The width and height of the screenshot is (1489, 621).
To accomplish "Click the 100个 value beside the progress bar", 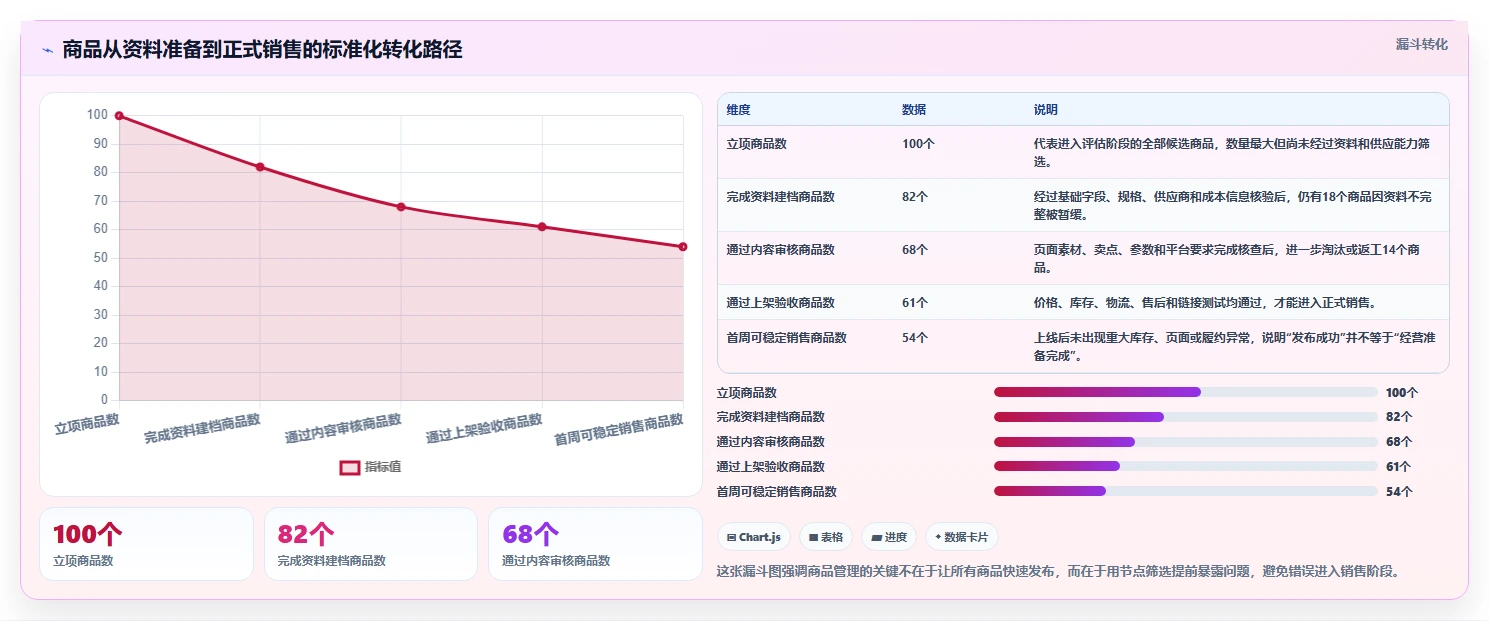I will tap(1402, 393).
